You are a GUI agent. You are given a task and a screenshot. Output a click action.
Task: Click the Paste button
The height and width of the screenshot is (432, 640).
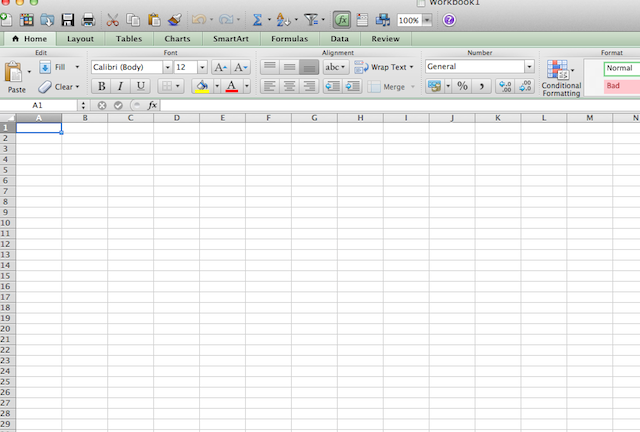coord(16,78)
